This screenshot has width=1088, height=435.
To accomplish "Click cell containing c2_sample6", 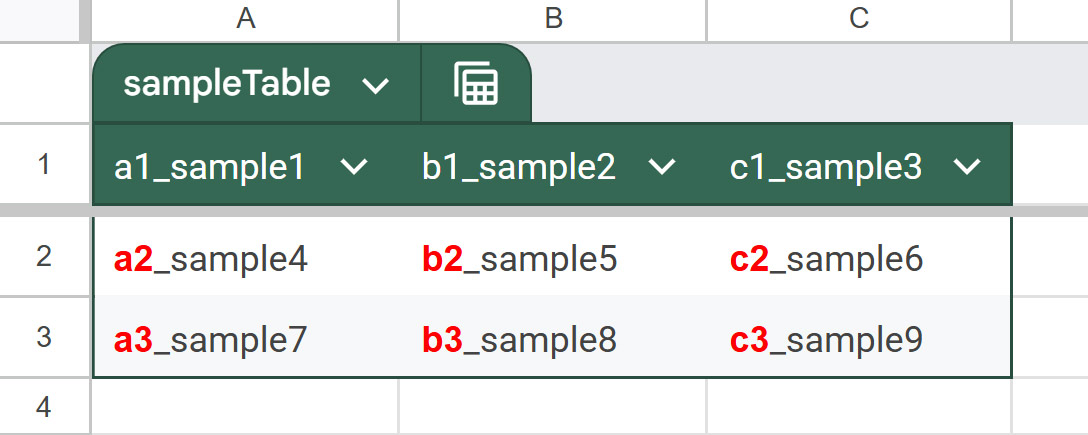I will point(826,259).
